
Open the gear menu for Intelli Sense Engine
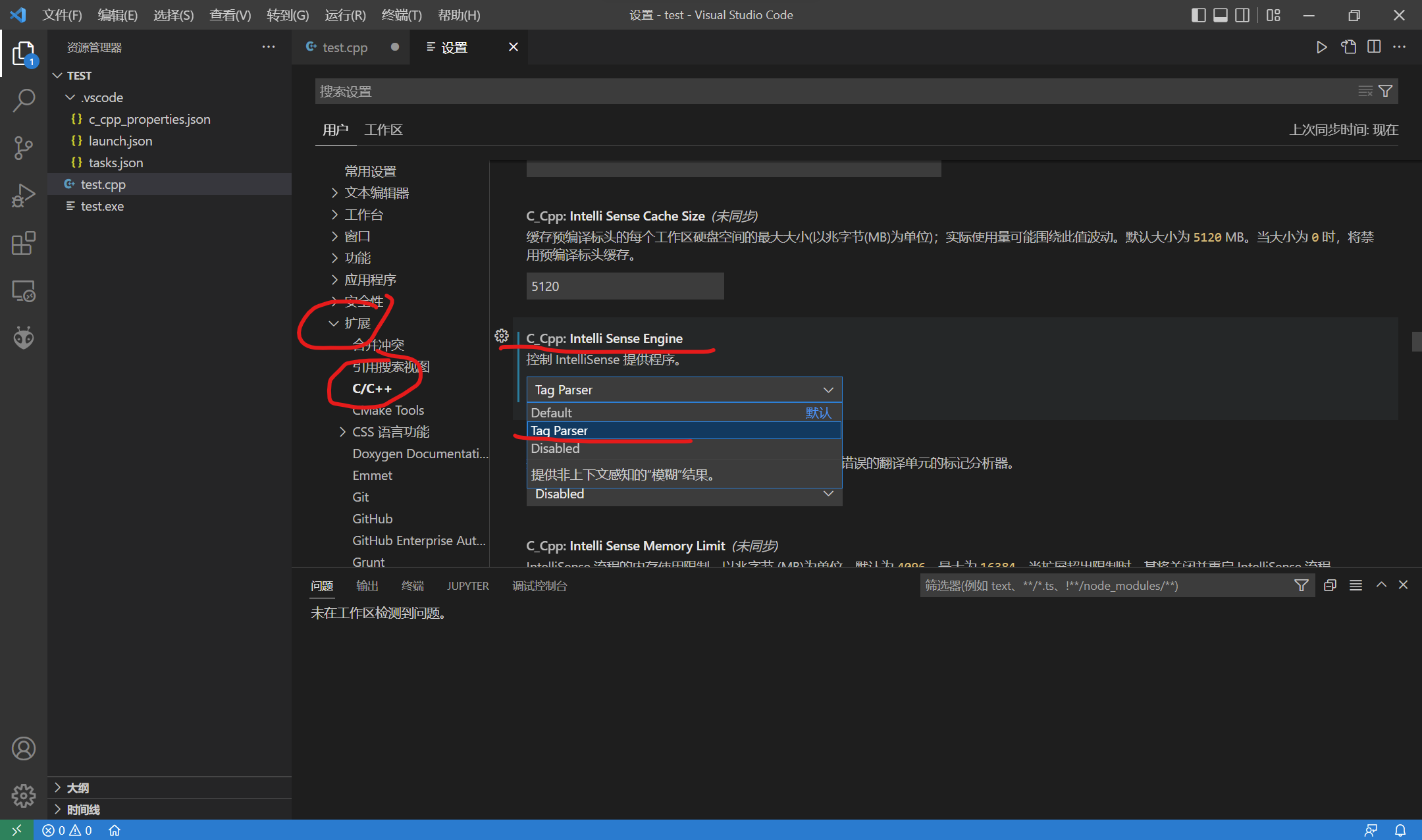[x=502, y=336]
